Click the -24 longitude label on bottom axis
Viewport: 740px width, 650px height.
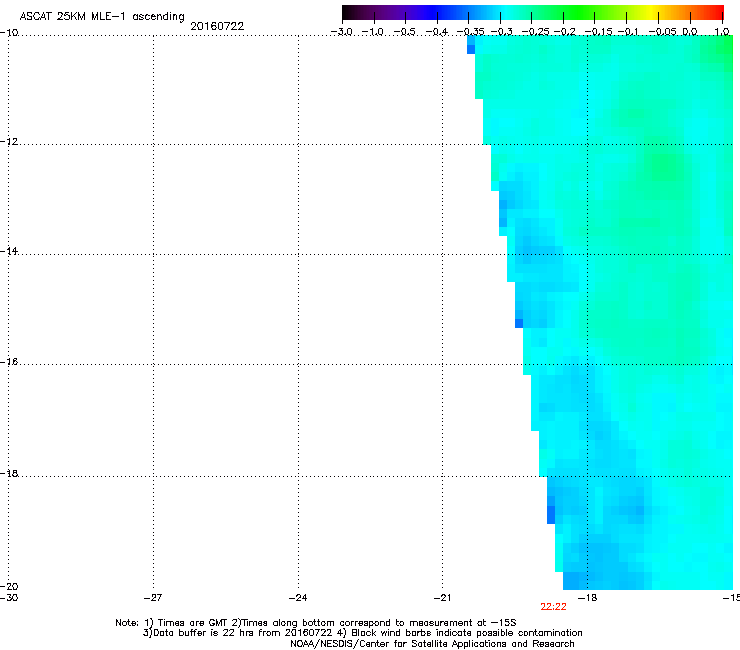click(x=298, y=598)
